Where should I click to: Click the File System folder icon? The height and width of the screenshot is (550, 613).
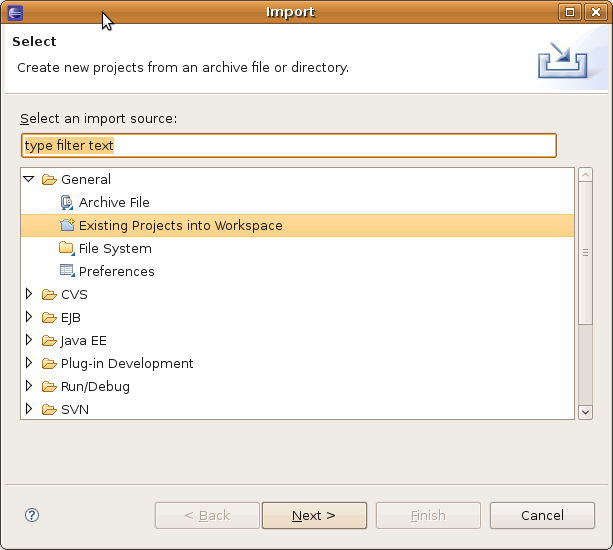[67, 248]
